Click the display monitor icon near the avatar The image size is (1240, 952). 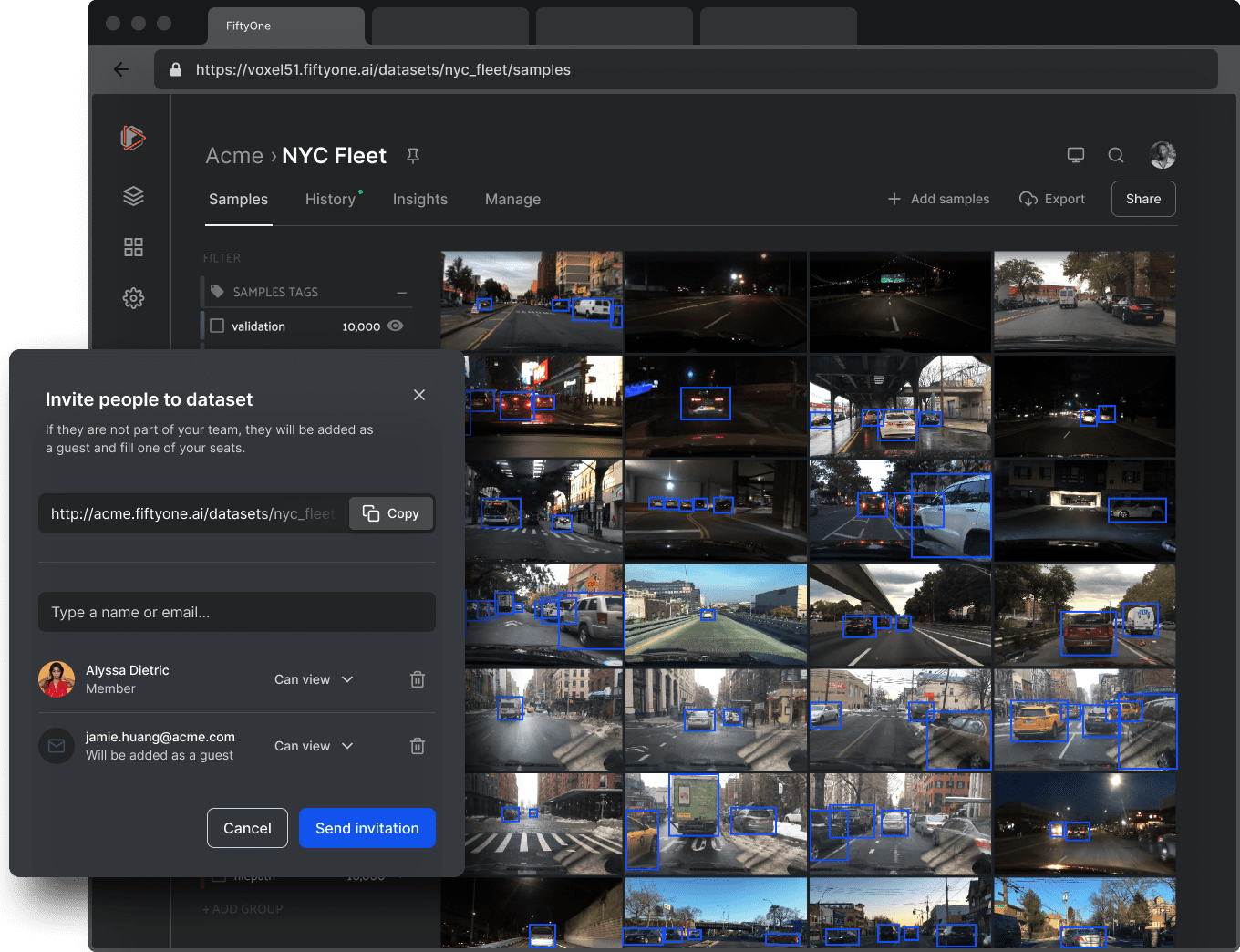pos(1076,155)
